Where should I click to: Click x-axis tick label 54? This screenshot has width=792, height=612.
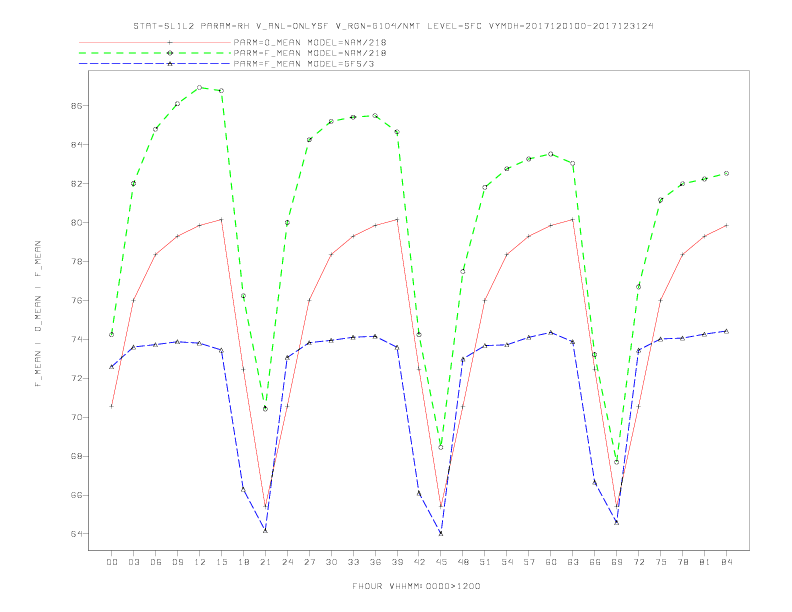pos(507,562)
